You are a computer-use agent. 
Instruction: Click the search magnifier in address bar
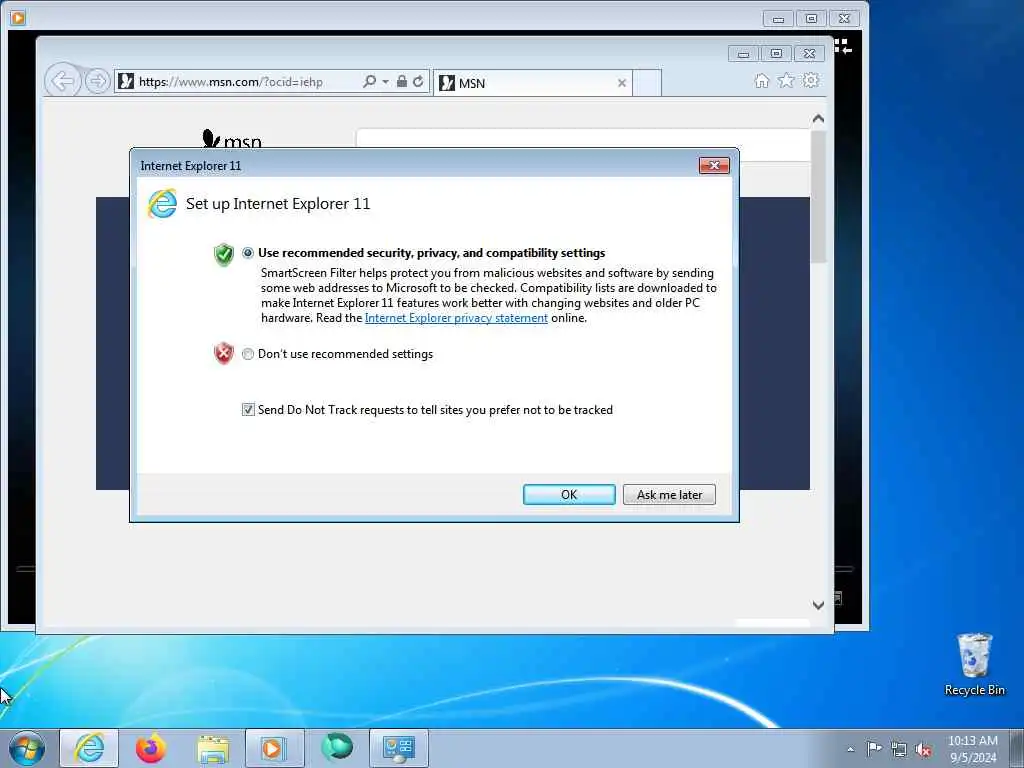(x=369, y=82)
